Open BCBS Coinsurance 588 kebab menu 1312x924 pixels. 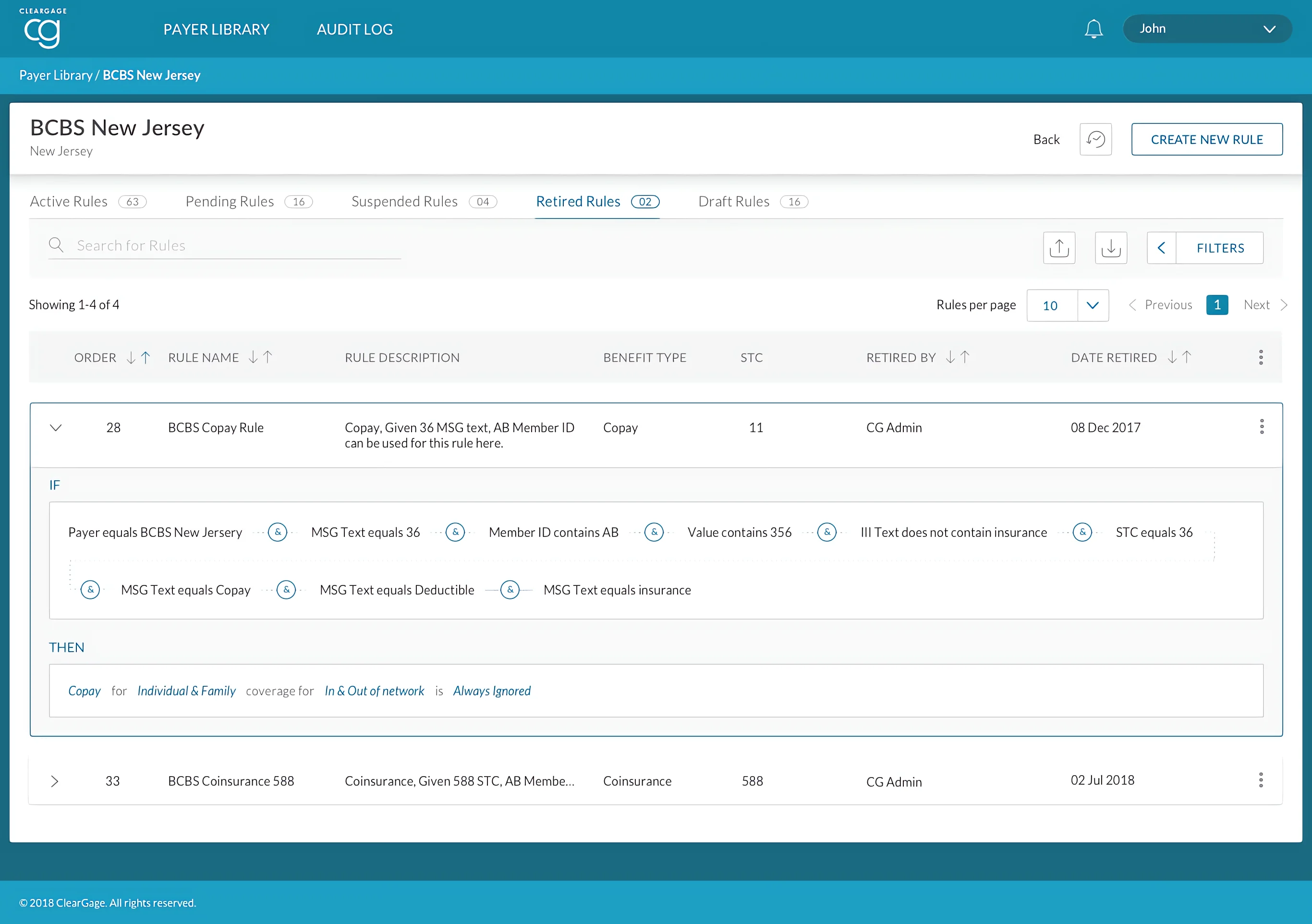[1261, 780]
